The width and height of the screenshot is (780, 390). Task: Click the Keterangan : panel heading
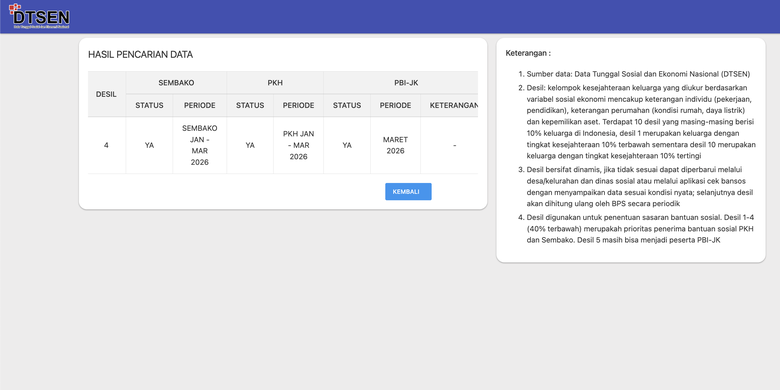528,53
